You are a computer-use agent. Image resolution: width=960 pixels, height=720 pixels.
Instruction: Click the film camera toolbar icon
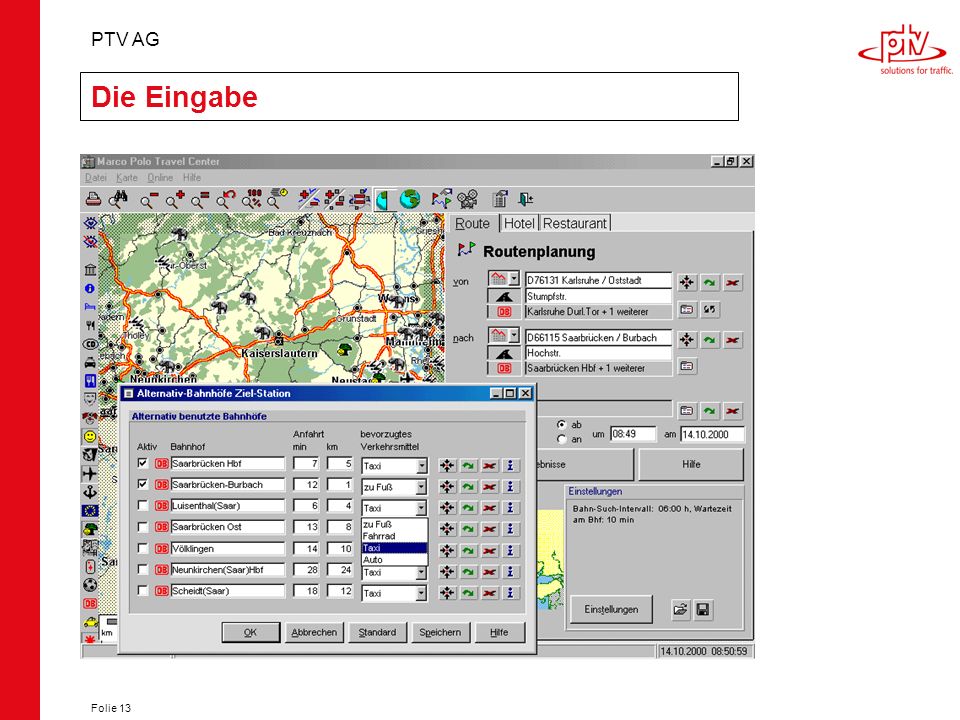(468, 199)
